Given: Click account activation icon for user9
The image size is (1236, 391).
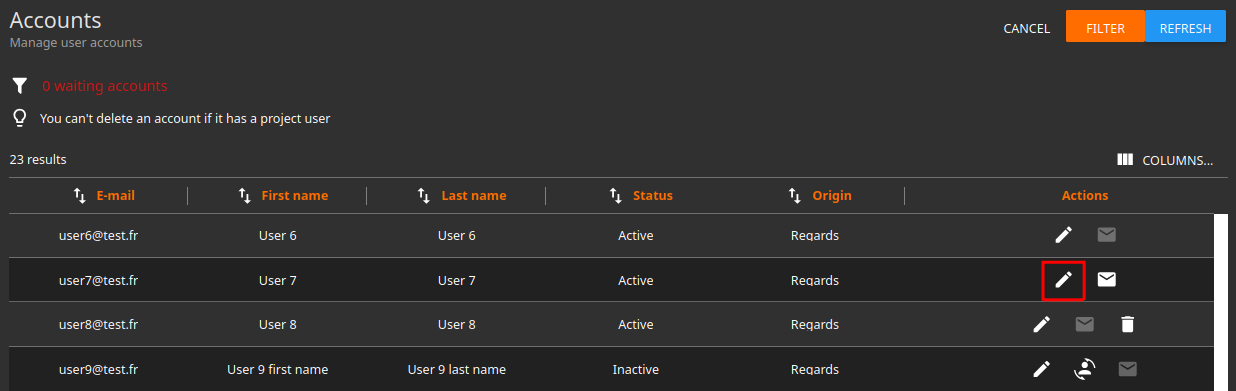Looking at the screenshot, I should pos(1084,369).
